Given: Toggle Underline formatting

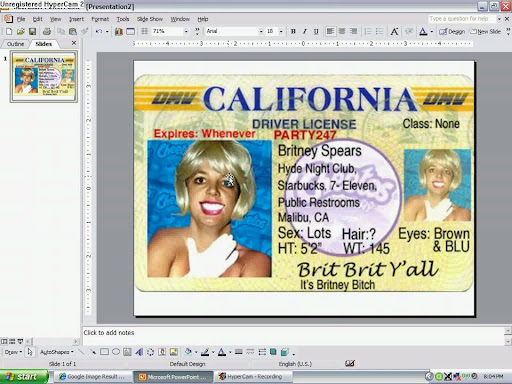Looking at the screenshot, I should [x=316, y=31].
